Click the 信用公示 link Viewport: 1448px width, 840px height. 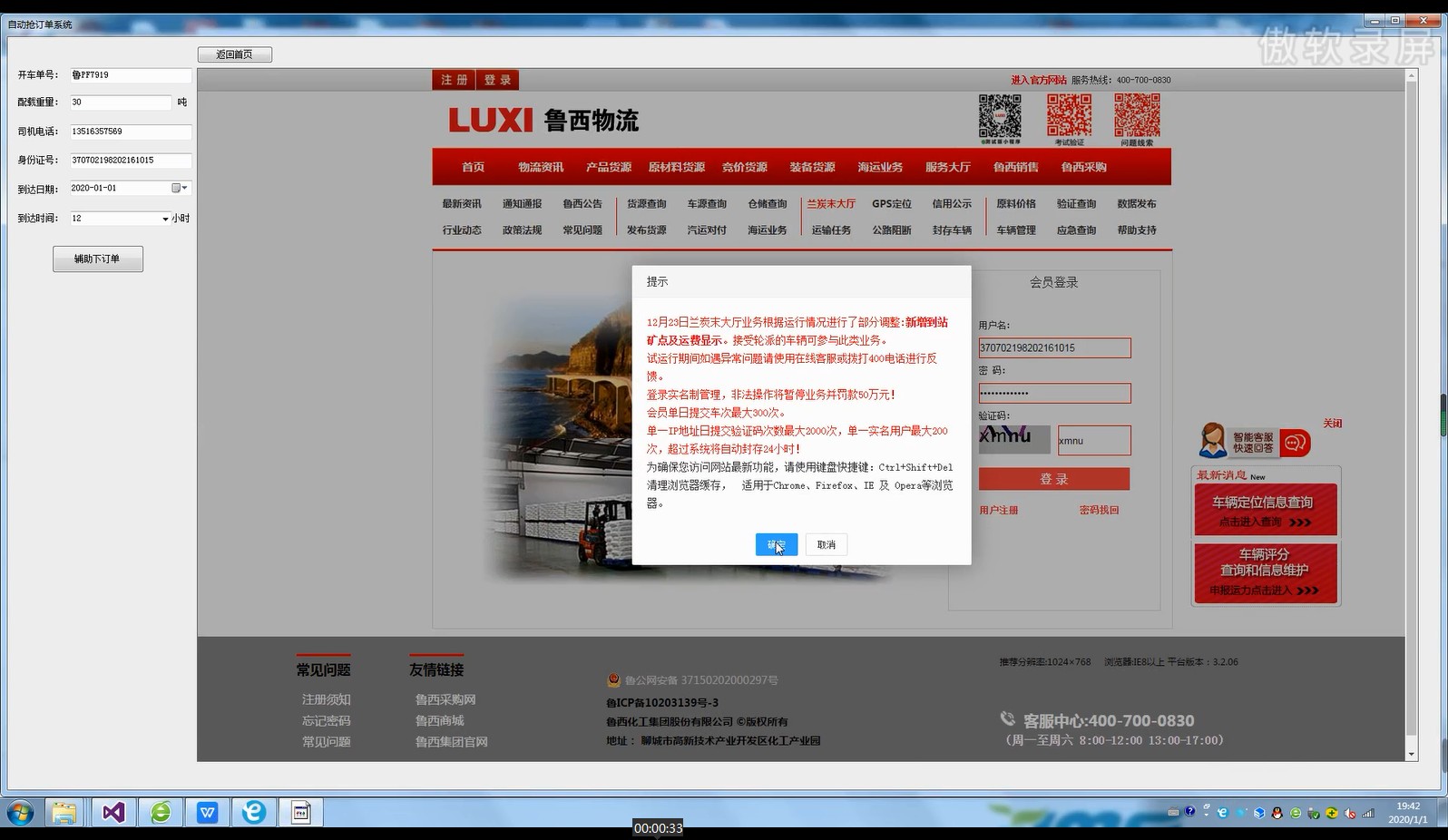(x=952, y=204)
